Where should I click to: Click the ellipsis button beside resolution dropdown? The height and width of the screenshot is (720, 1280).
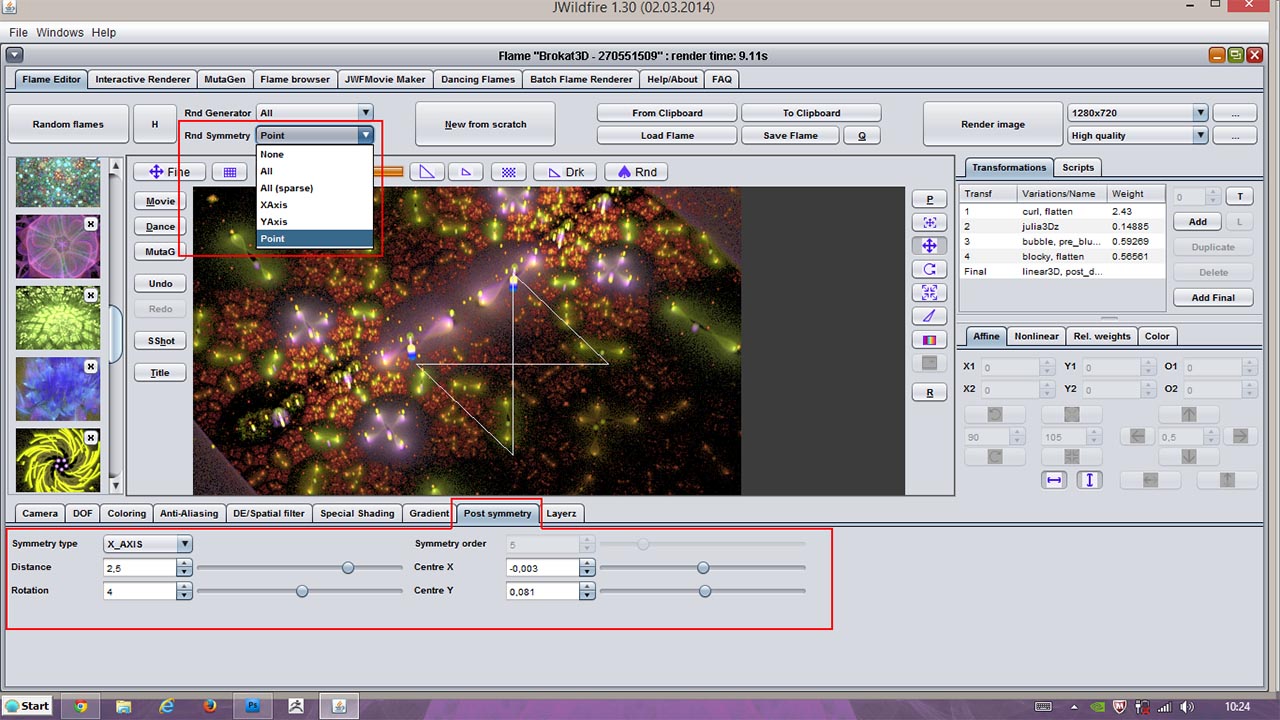[1234, 113]
